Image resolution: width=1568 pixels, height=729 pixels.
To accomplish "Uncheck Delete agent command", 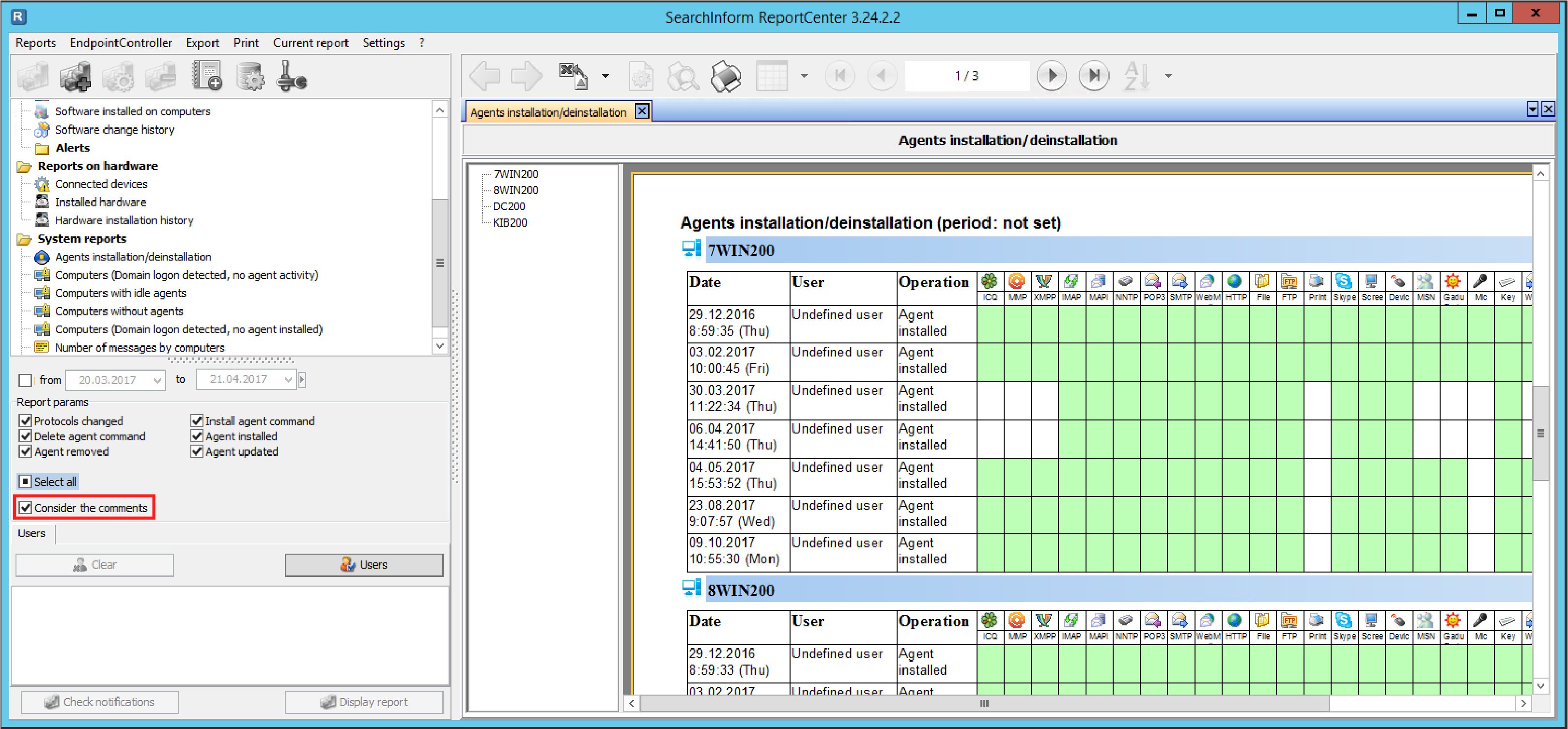I will pos(25,435).
